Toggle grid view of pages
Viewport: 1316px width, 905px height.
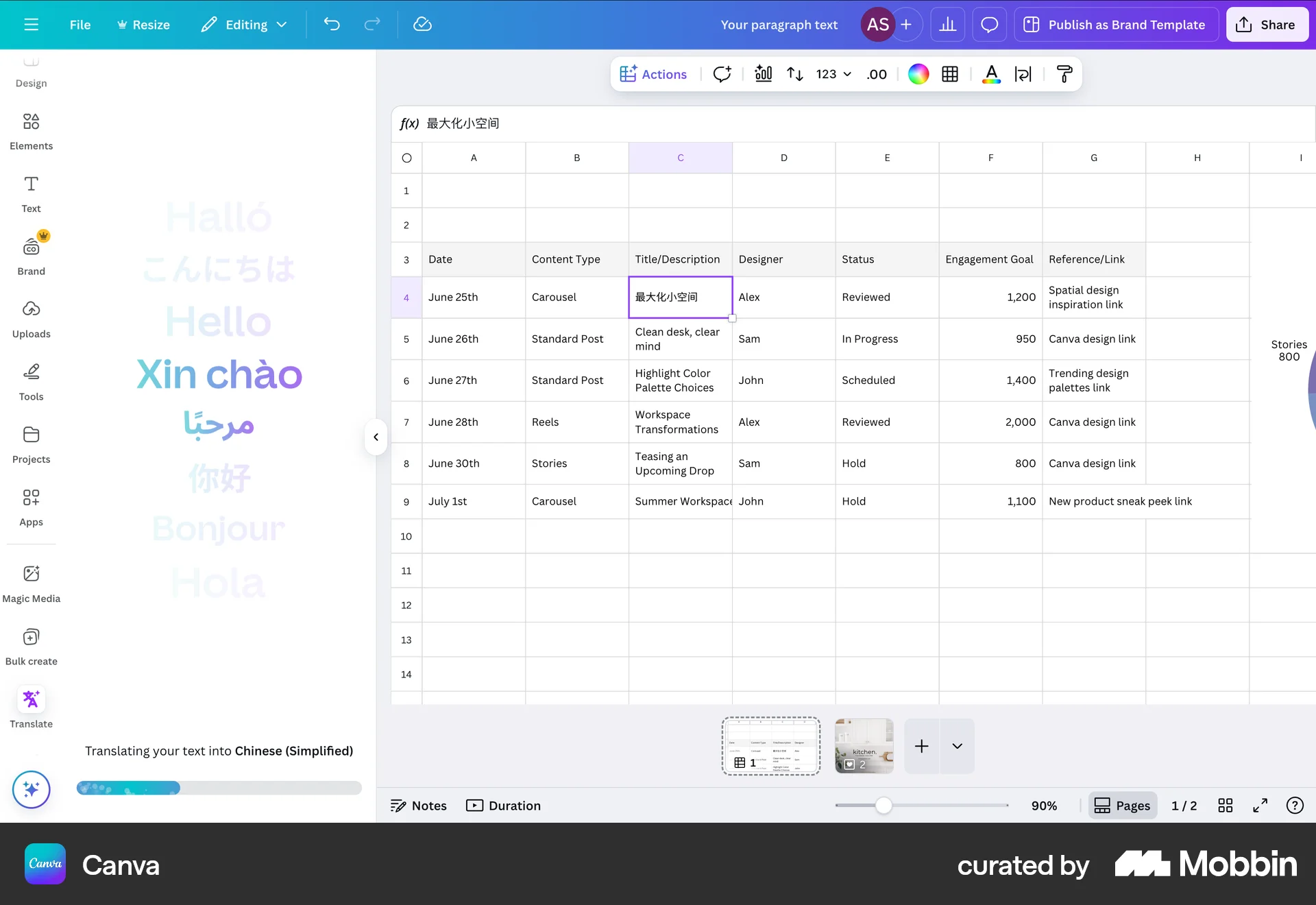(1226, 806)
